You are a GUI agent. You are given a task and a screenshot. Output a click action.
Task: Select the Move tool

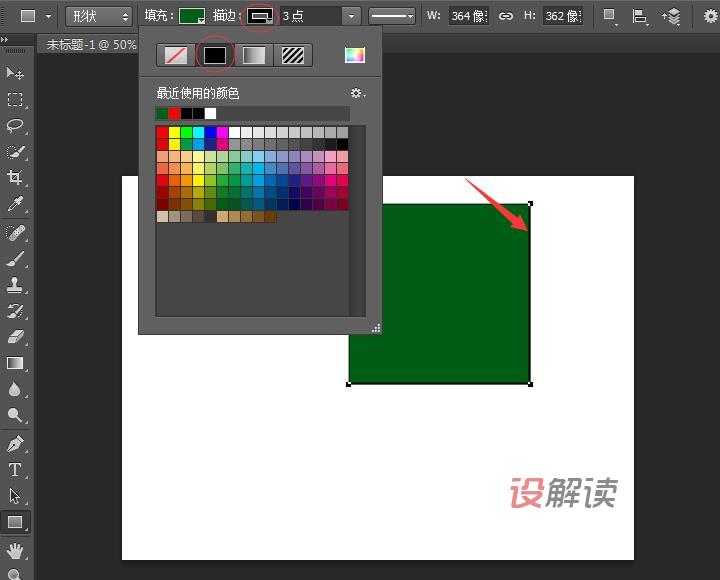pos(15,73)
